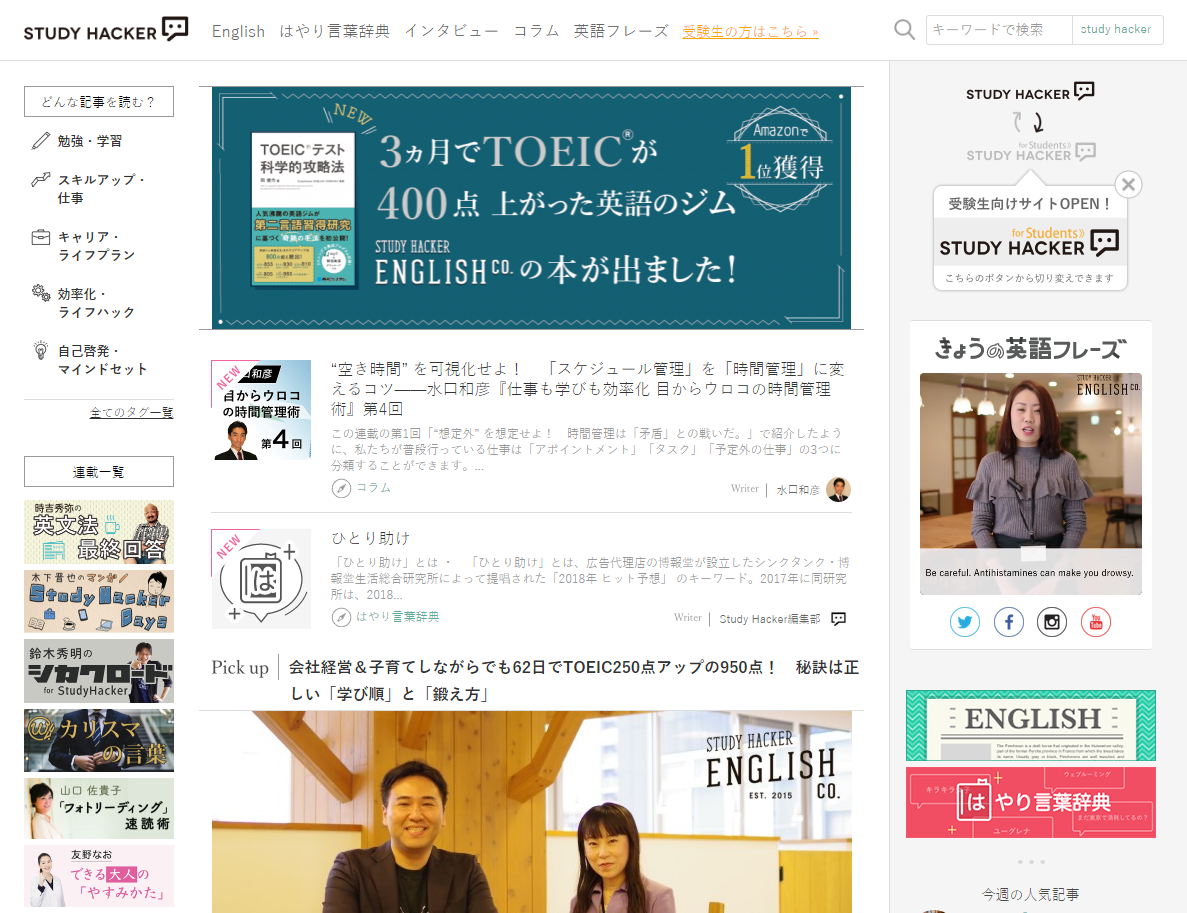Open コラム in top navigation
The width and height of the screenshot is (1187, 913).
click(536, 31)
